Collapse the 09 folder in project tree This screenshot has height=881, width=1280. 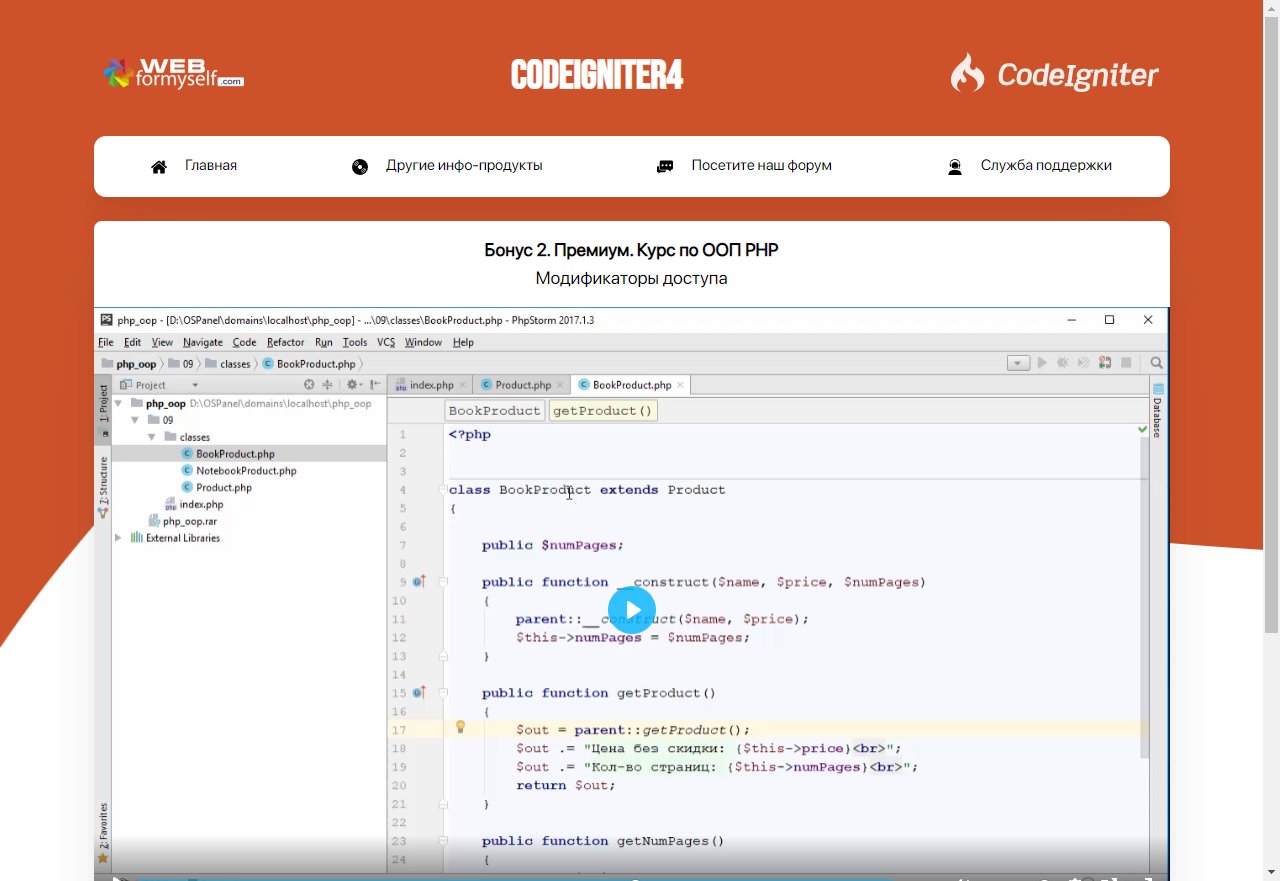[135, 421]
